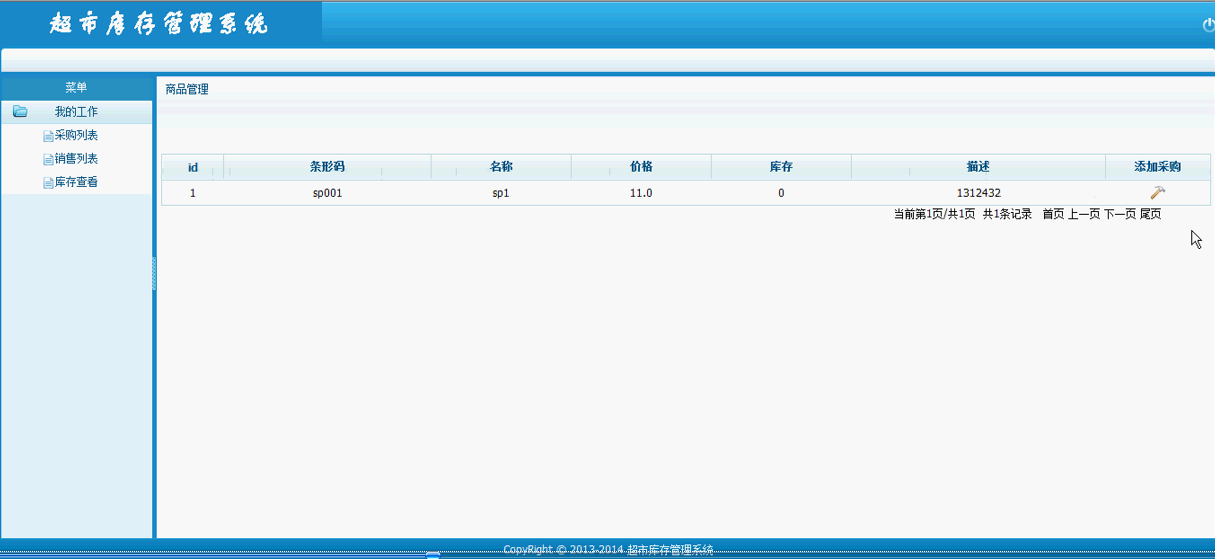The image size is (1215, 559).
Task: Click the 描述 column header
Action: click(x=978, y=167)
